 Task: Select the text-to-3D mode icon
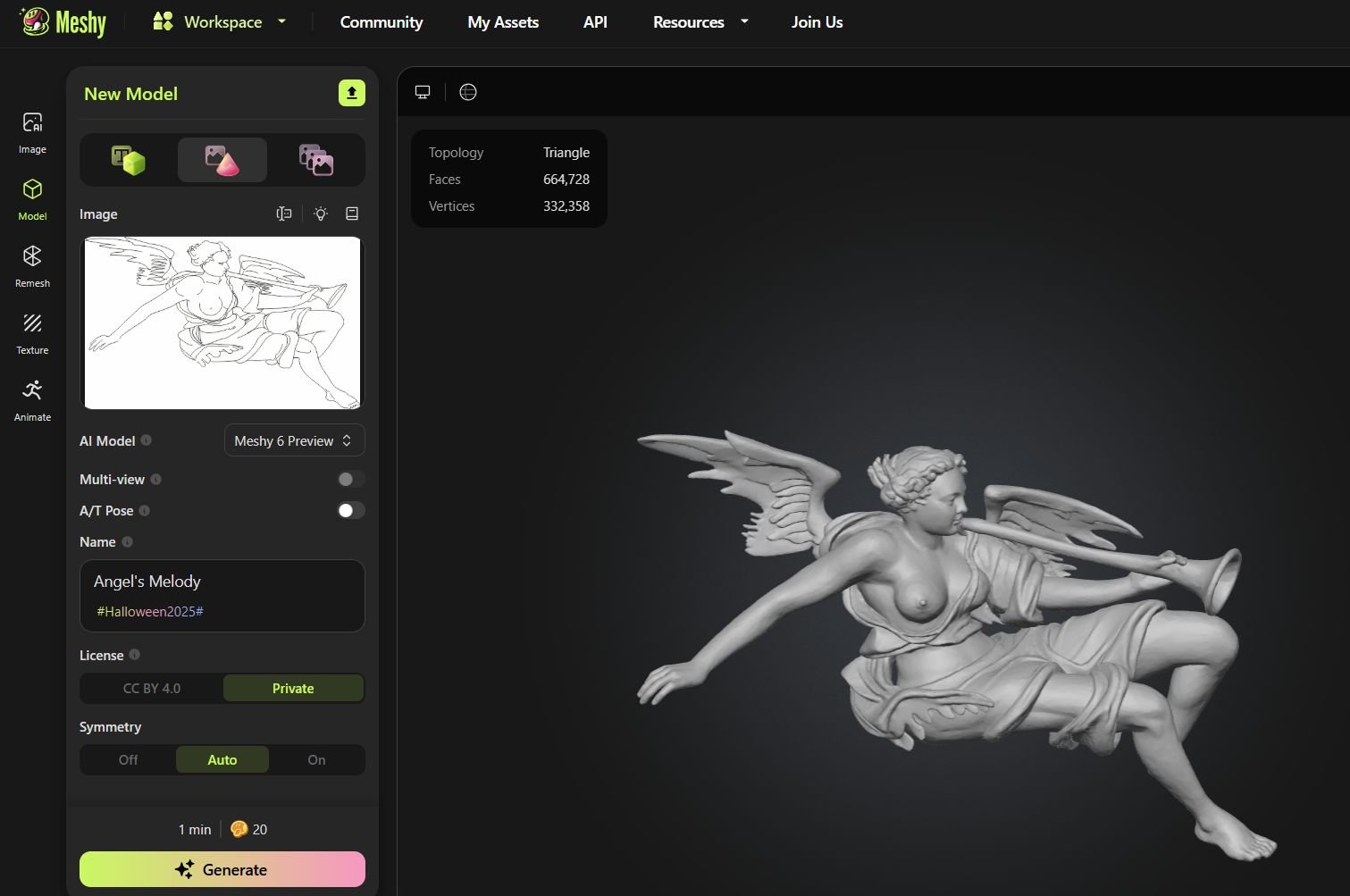128,160
